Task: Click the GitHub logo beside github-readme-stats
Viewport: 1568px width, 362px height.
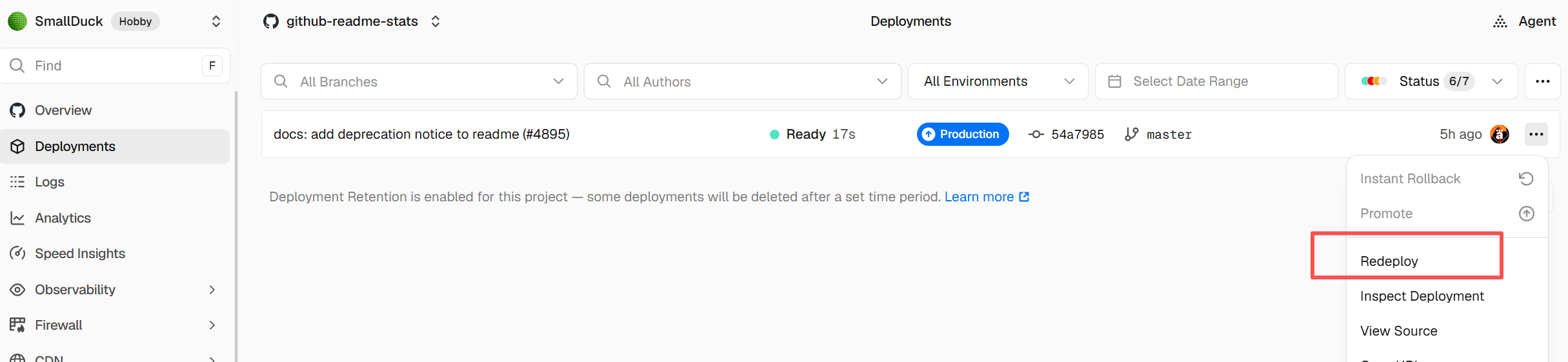Action: pyautogui.click(x=271, y=21)
